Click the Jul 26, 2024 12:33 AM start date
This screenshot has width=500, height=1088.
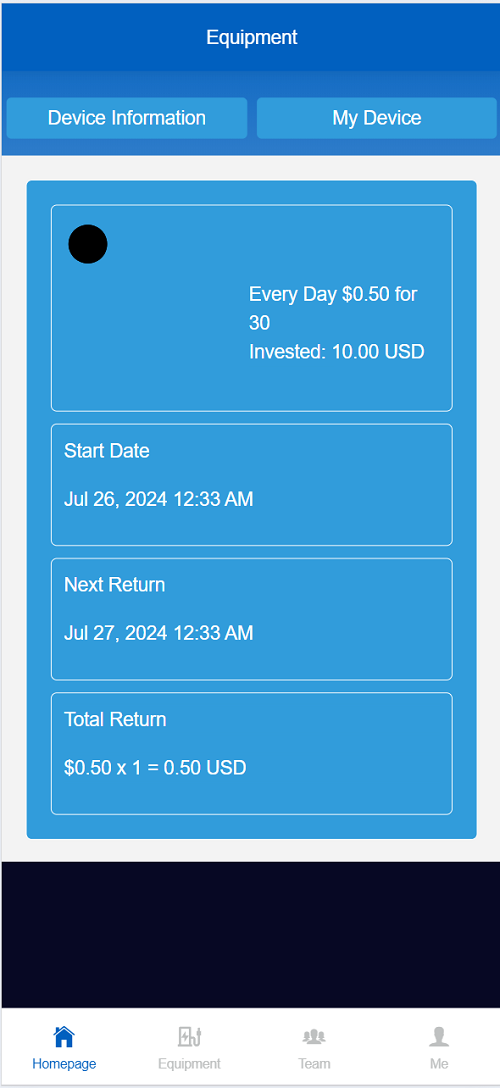point(159,499)
